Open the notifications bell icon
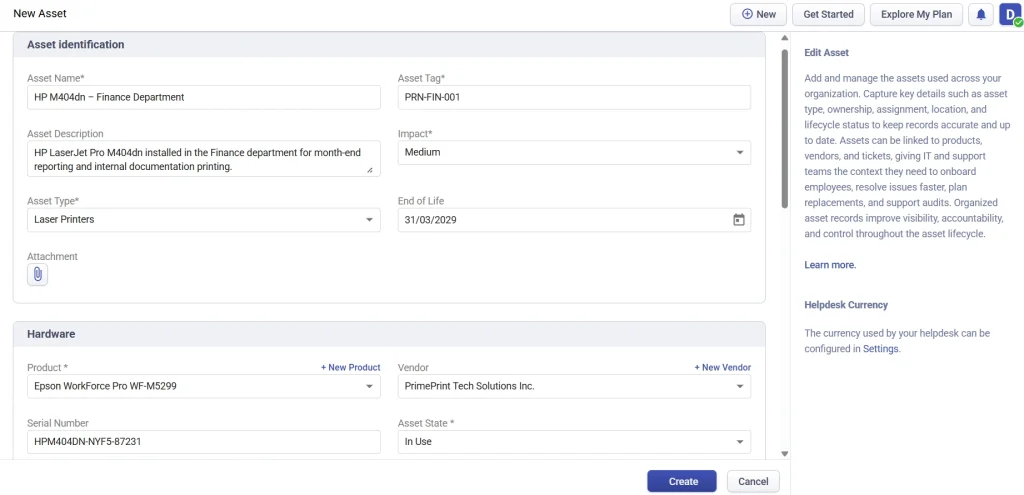Screen dimensions: 1024x495 click(x=980, y=14)
